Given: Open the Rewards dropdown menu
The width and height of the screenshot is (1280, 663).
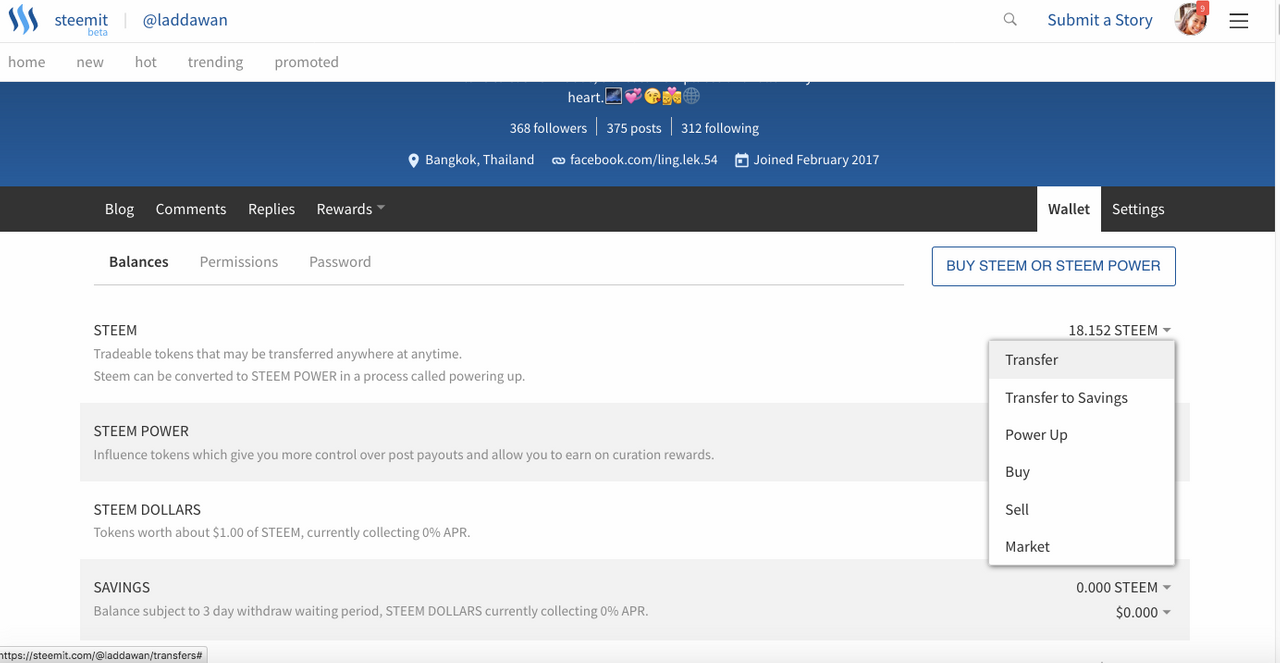Looking at the screenshot, I should coord(350,209).
